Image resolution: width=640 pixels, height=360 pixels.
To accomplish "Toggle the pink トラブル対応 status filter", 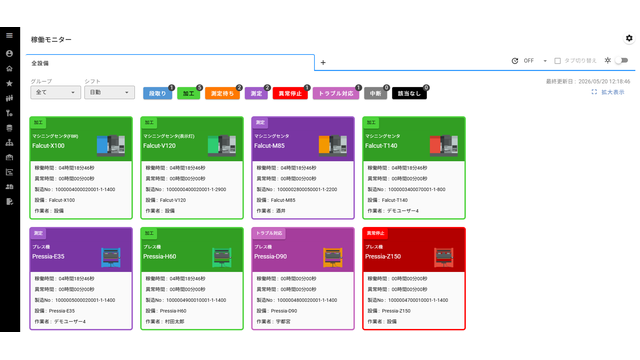I will 336,93.
